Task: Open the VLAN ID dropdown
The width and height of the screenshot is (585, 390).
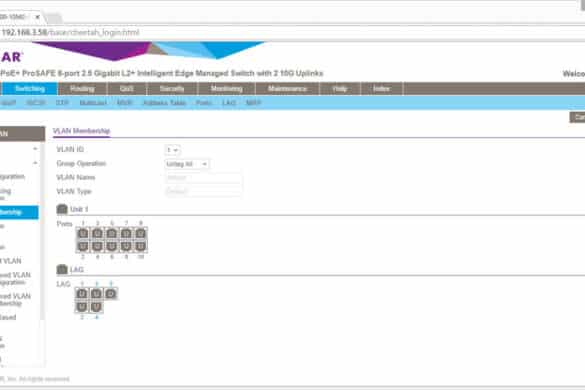Action: (172, 150)
